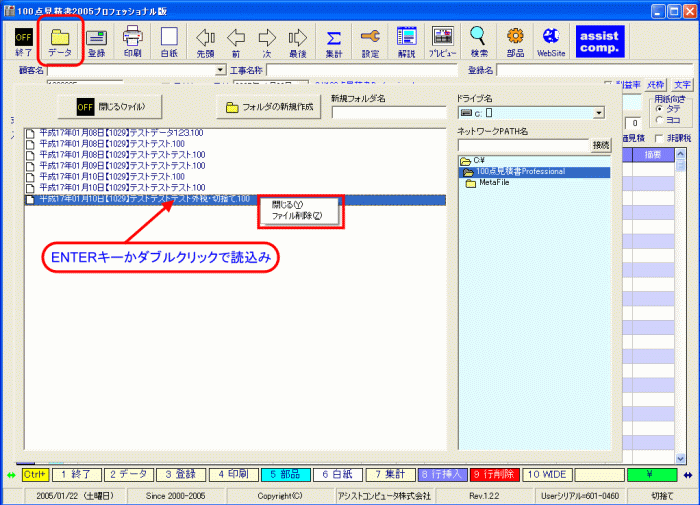
Task: Open the WebSite globe icon
Action: pyautogui.click(x=551, y=42)
